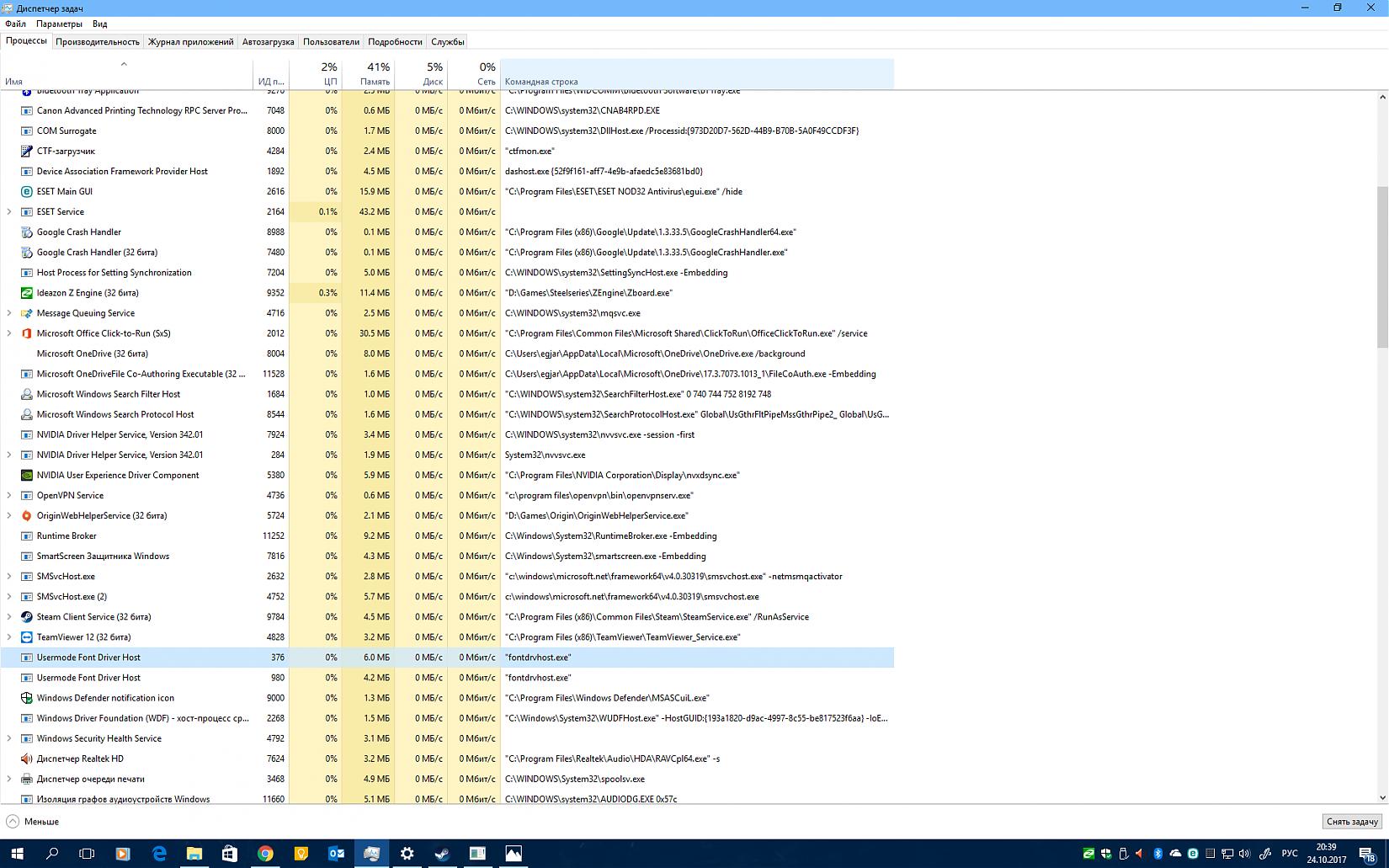This screenshot has width=1389, height=868.
Task: Open Google Chrome from the taskbar
Action: (x=265, y=854)
